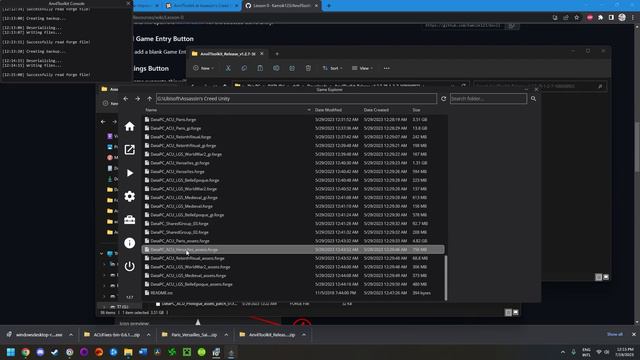Expand windowsdesktop exe download options

[x=71, y=335]
